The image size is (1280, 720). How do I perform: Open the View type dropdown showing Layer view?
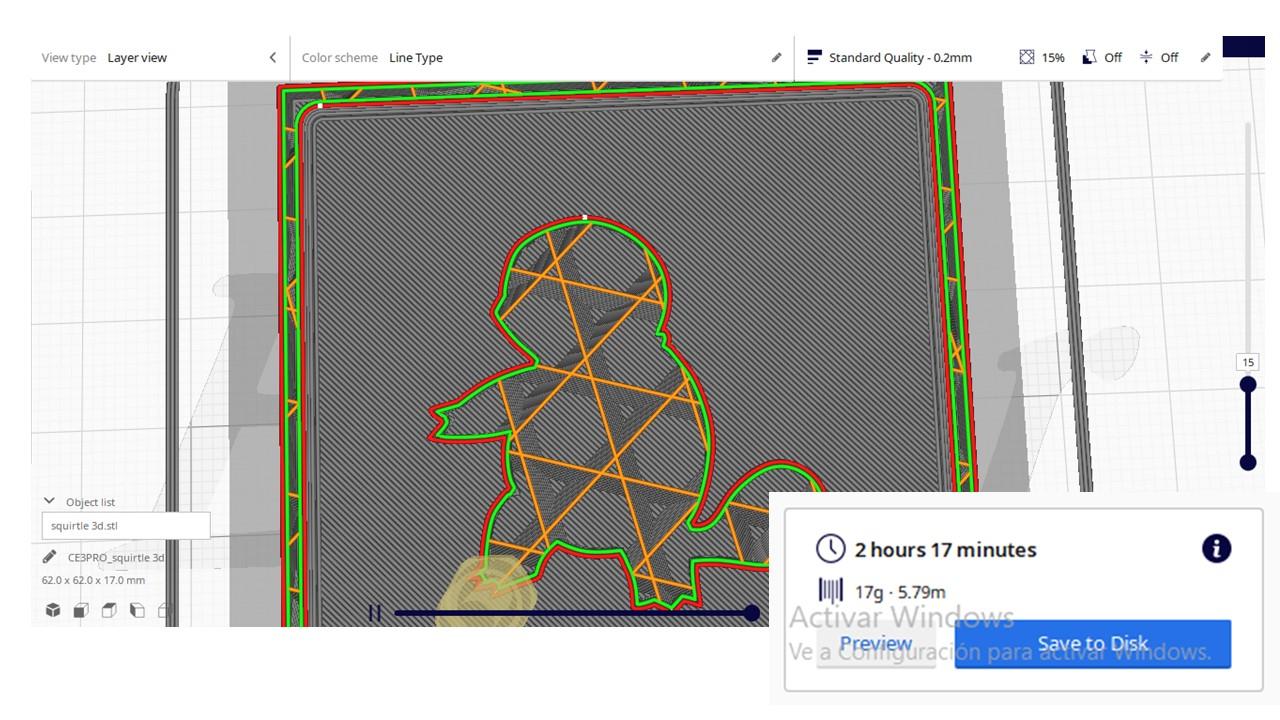[x=158, y=58]
